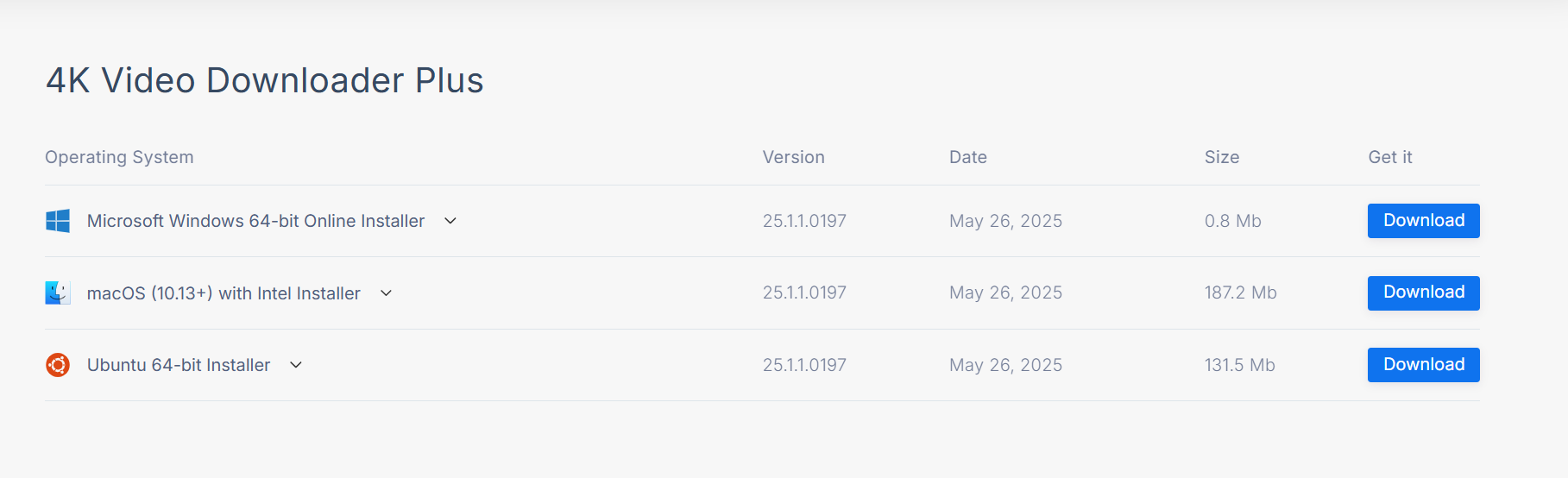Click the 187.2 Mb size value

1240,292
